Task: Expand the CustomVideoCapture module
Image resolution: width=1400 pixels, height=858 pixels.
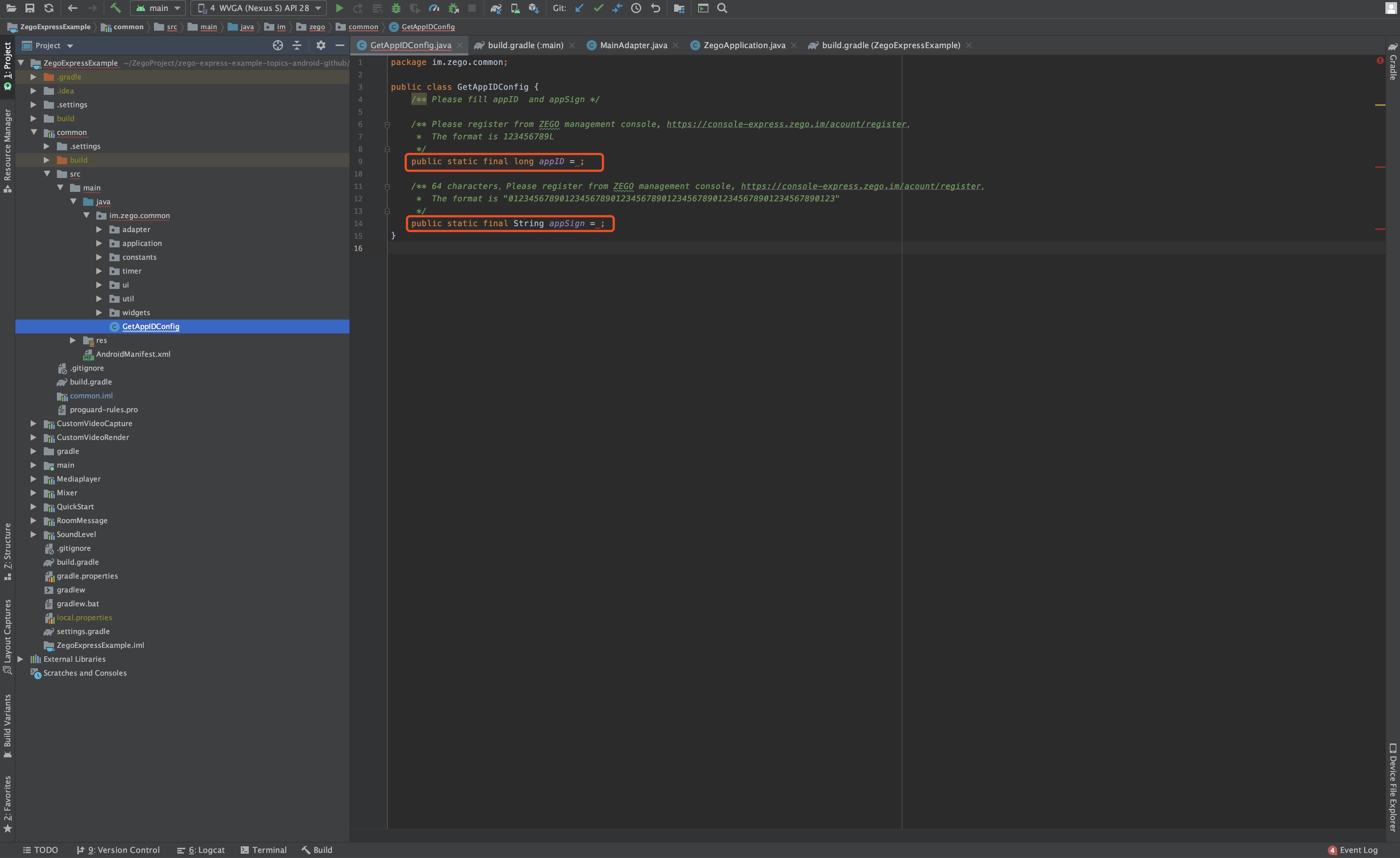Action: (x=34, y=423)
